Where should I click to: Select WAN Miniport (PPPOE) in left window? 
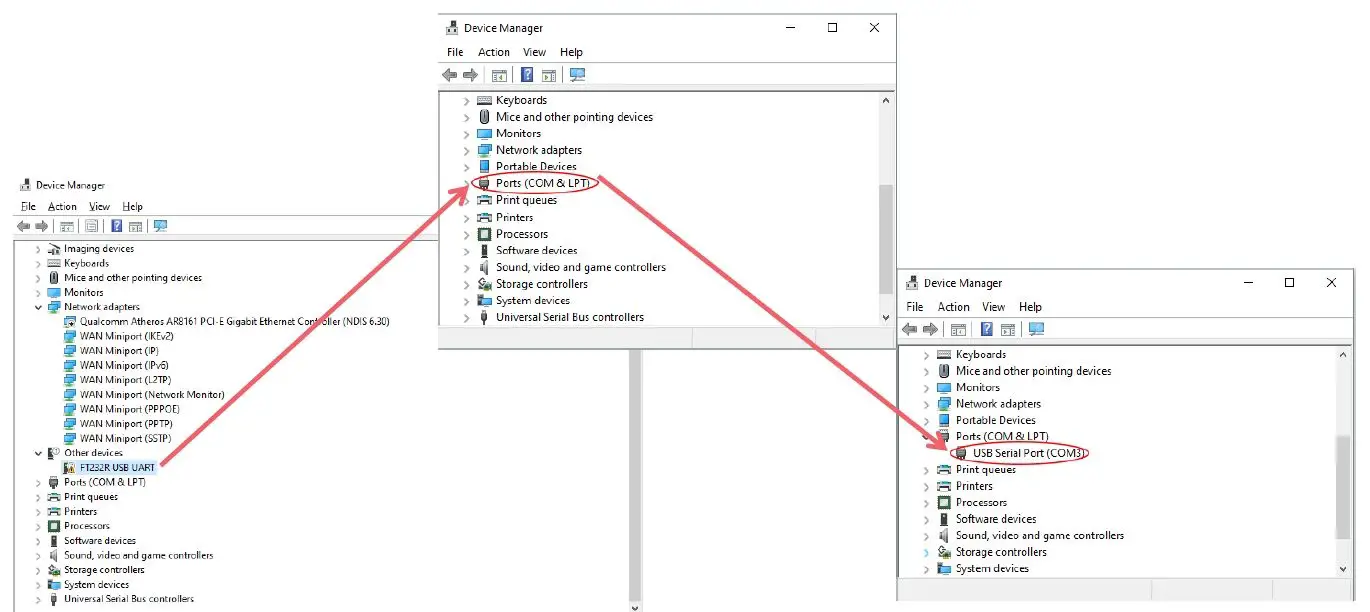(x=128, y=409)
